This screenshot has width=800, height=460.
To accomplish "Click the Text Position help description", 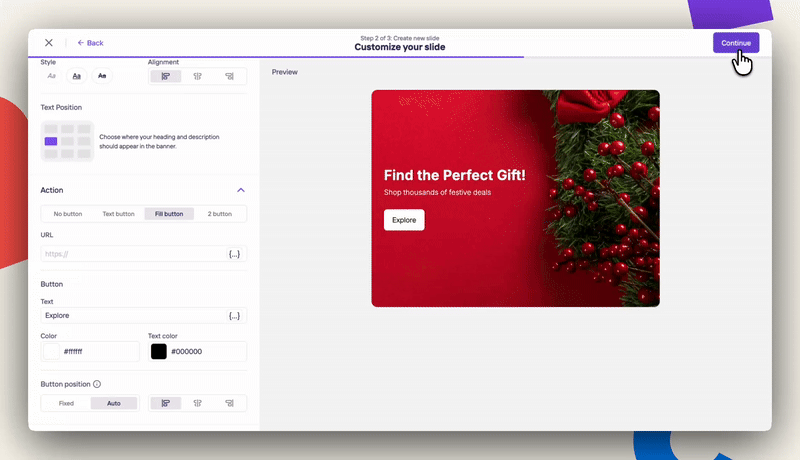I will [159, 142].
